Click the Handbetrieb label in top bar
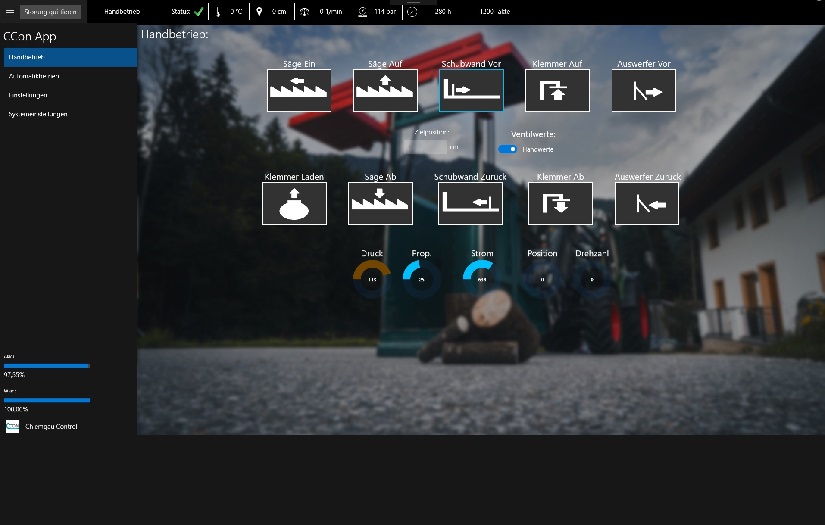 pos(122,12)
